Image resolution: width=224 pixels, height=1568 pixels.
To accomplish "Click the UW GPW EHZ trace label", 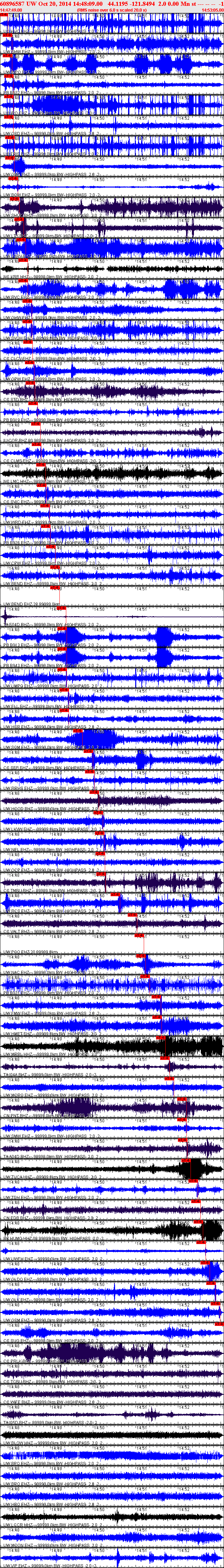I will 52,379.
